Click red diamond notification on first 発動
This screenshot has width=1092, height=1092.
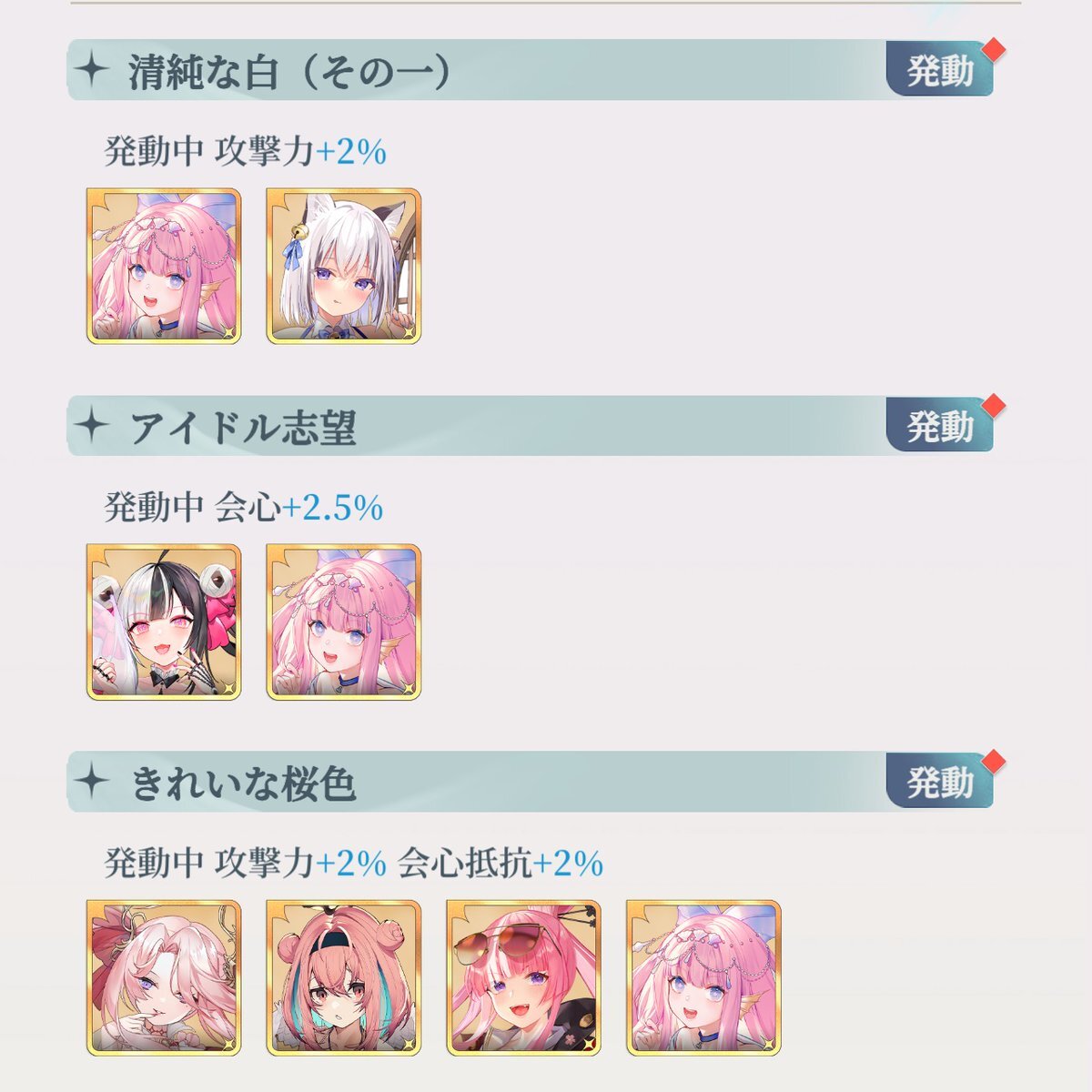994,49
